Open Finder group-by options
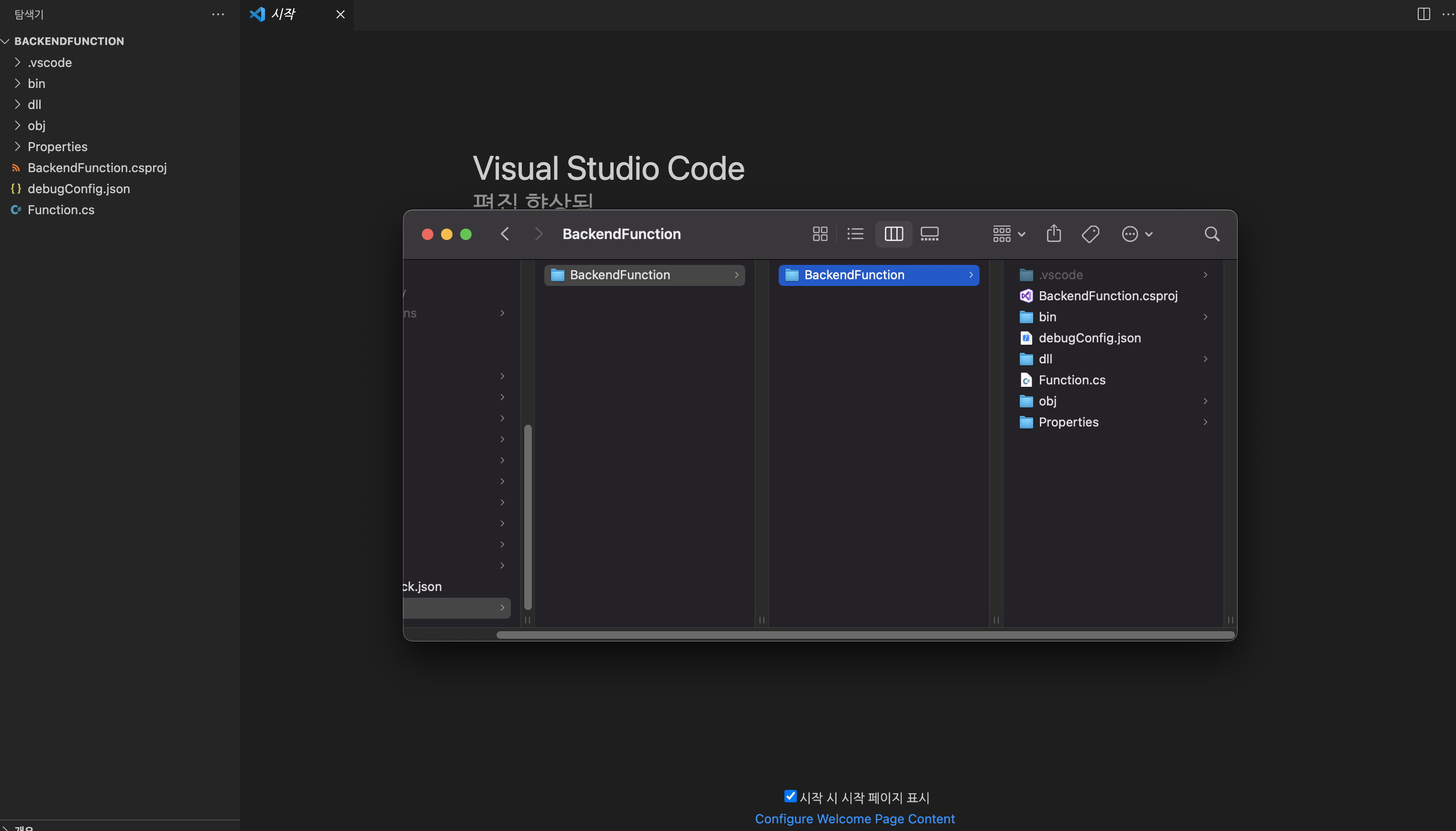This screenshot has width=1456, height=831. point(1009,234)
